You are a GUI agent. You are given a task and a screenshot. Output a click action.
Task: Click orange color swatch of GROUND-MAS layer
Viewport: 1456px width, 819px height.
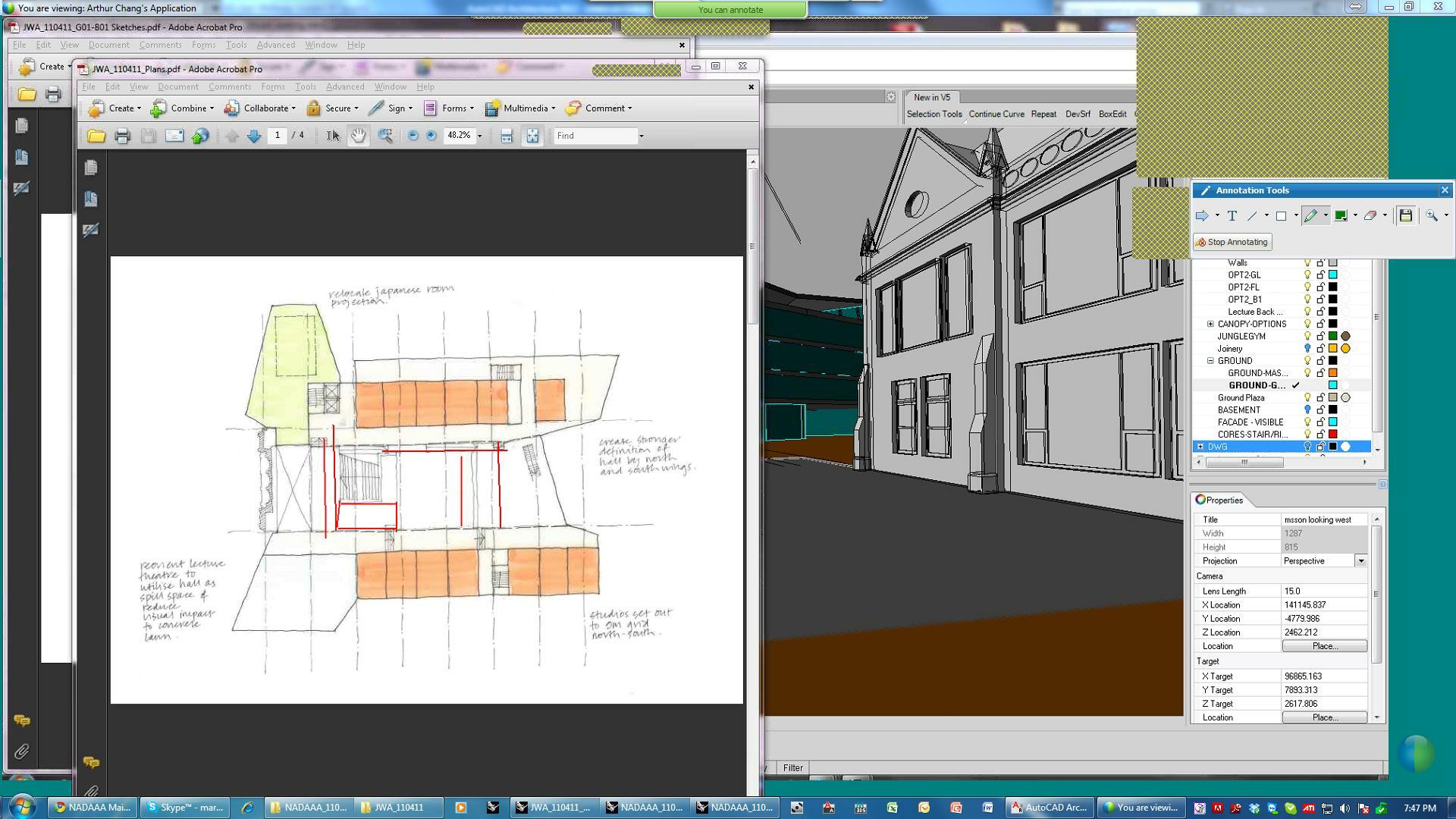click(1332, 373)
